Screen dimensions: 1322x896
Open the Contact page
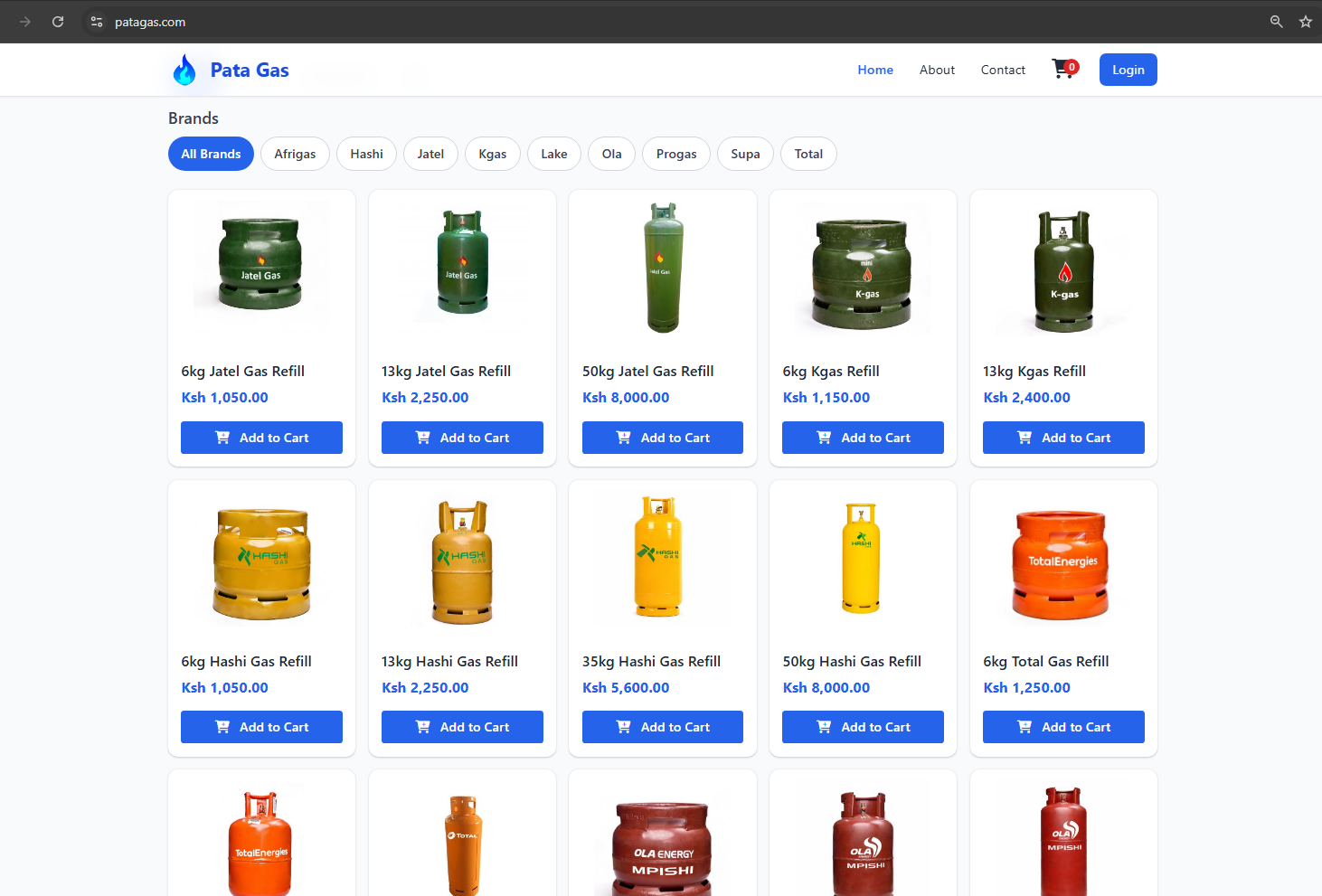click(x=1003, y=70)
